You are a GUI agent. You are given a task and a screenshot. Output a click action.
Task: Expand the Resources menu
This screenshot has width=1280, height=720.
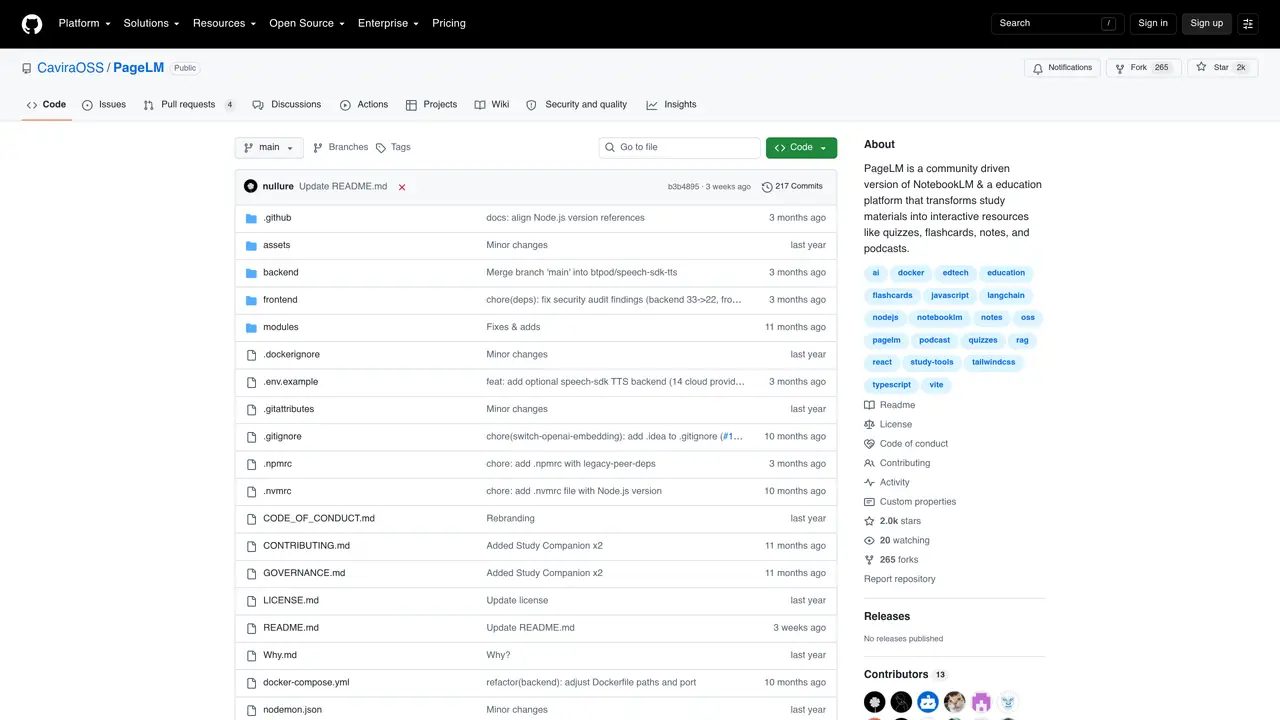(225, 23)
